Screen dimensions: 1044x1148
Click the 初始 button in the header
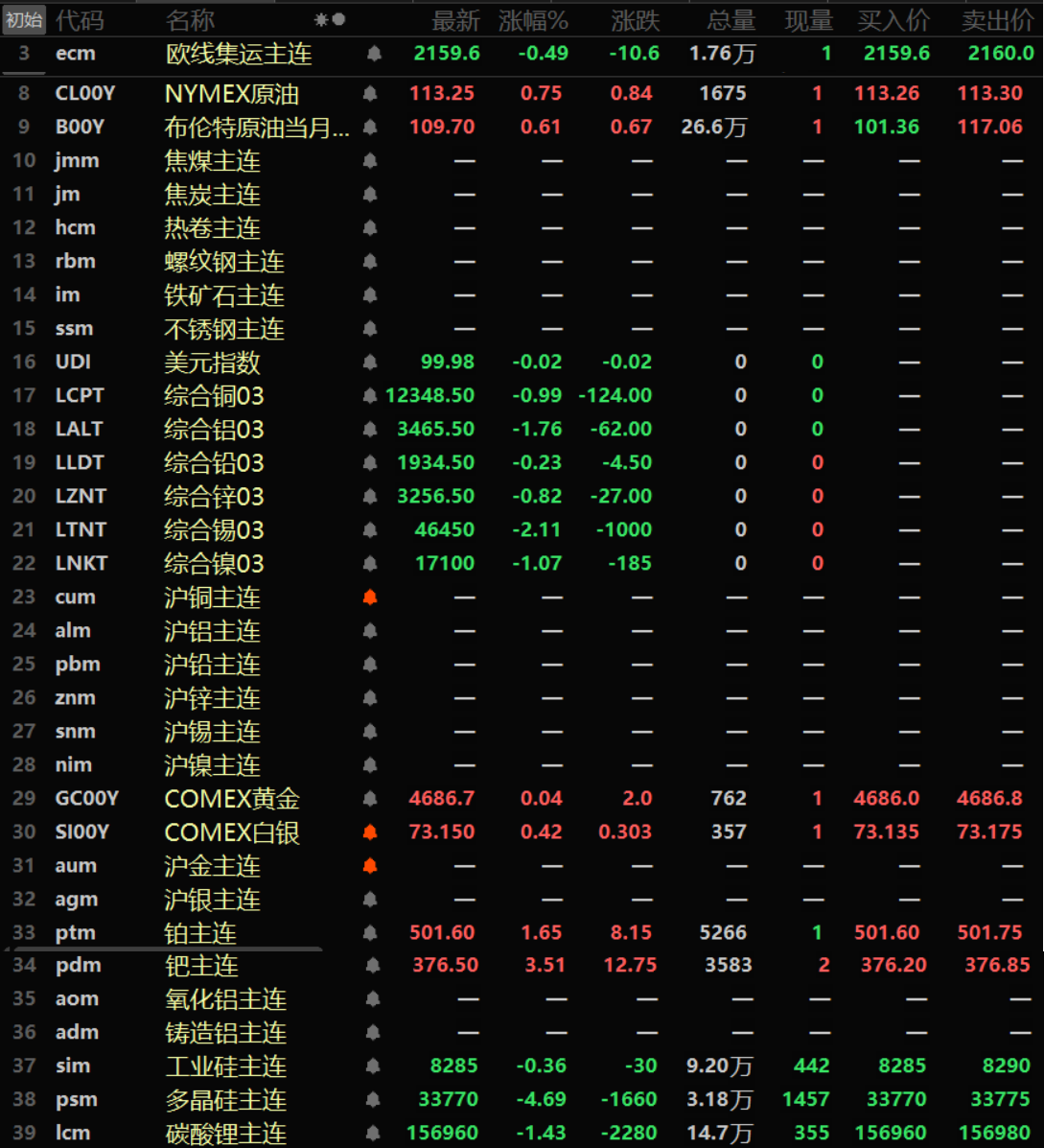click(x=24, y=20)
